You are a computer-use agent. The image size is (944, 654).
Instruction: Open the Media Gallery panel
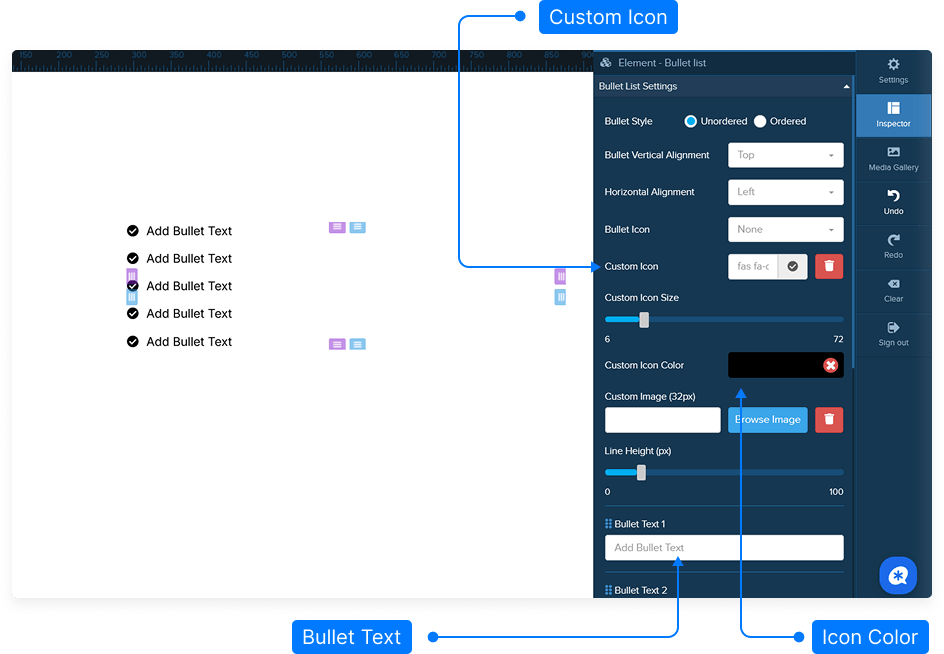tap(893, 152)
